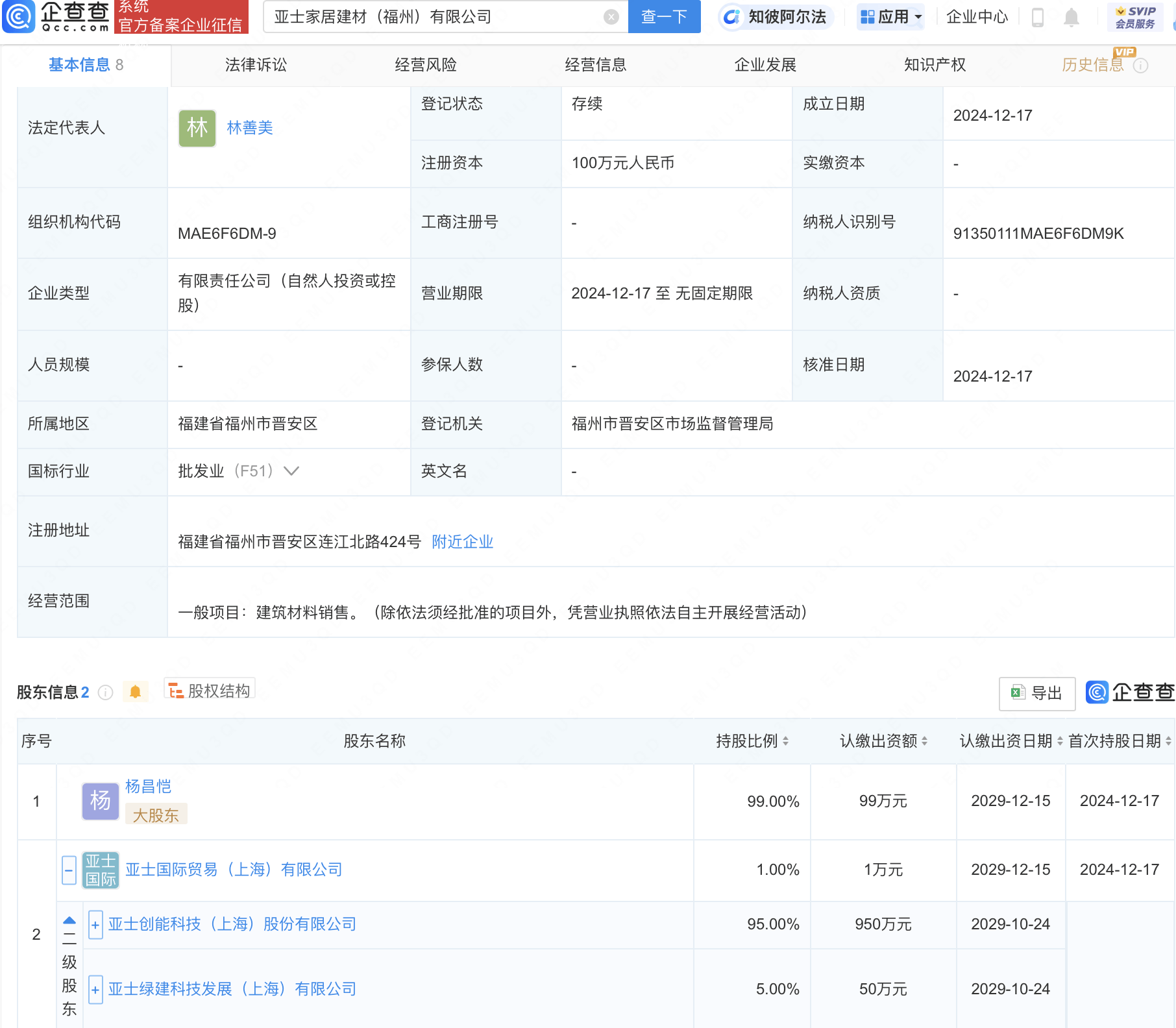Collapse the 亚士国际贸易 shareholder row
This screenshot has width=1176, height=1028.
click(69, 870)
